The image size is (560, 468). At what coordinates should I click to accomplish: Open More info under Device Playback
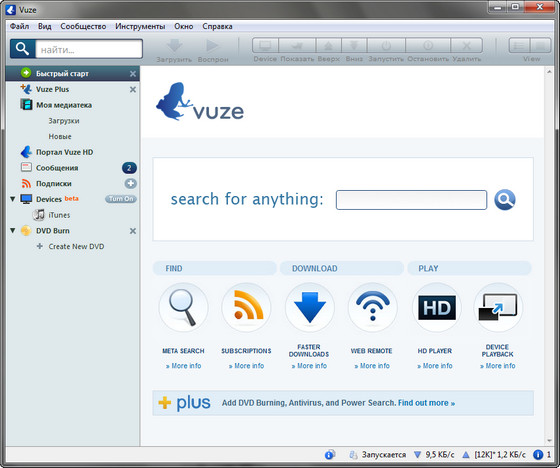coord(498,366)
